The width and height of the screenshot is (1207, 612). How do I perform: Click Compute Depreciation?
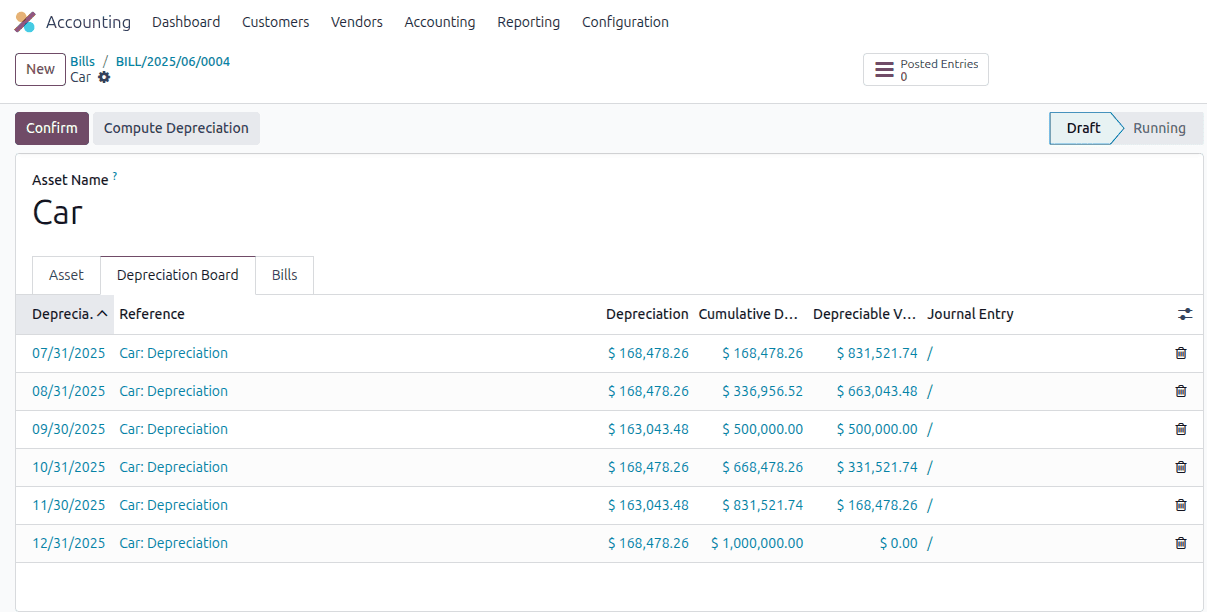tap(175, 128)
